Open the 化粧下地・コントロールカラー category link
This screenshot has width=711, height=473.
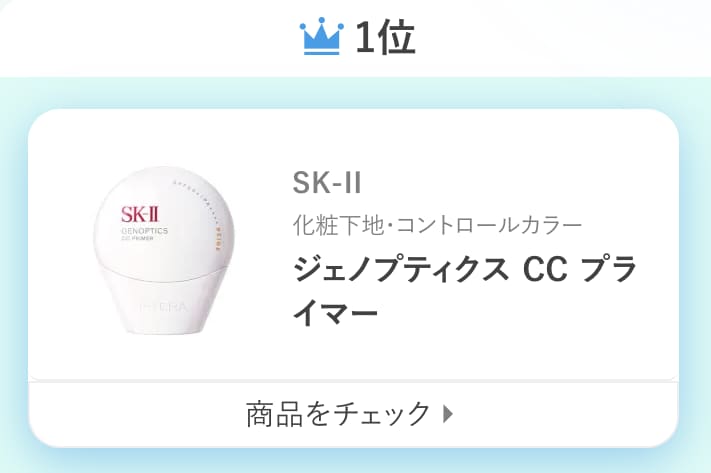click(437, 225)
